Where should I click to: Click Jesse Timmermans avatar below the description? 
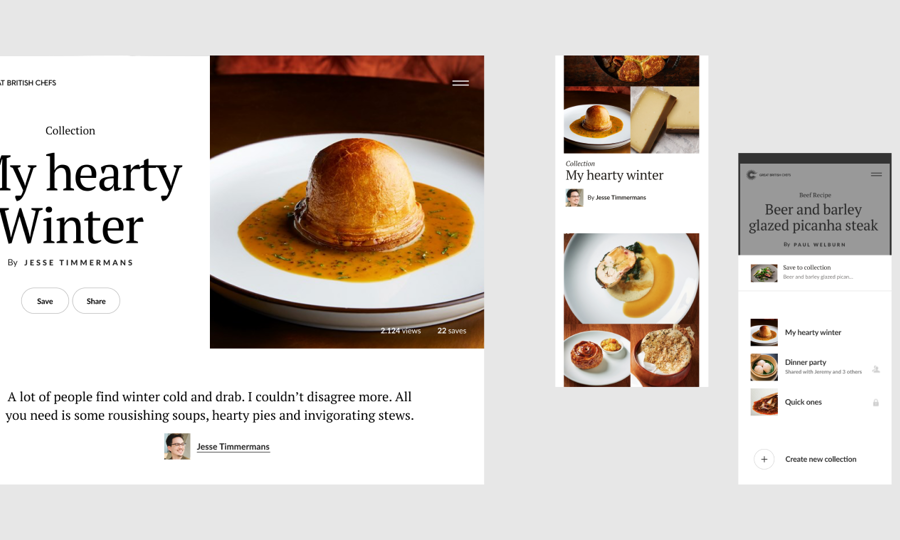pyautogui.click(x=177, y=446)
